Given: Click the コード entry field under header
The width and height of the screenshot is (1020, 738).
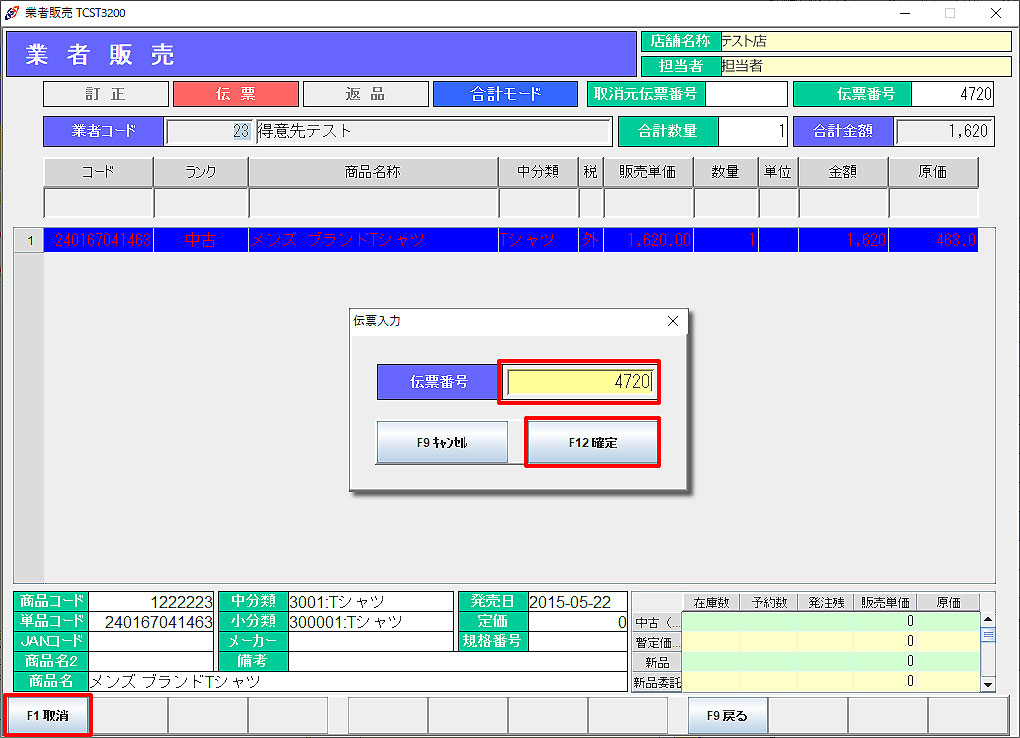Looking at the screenshot, I should pos(98,203).
